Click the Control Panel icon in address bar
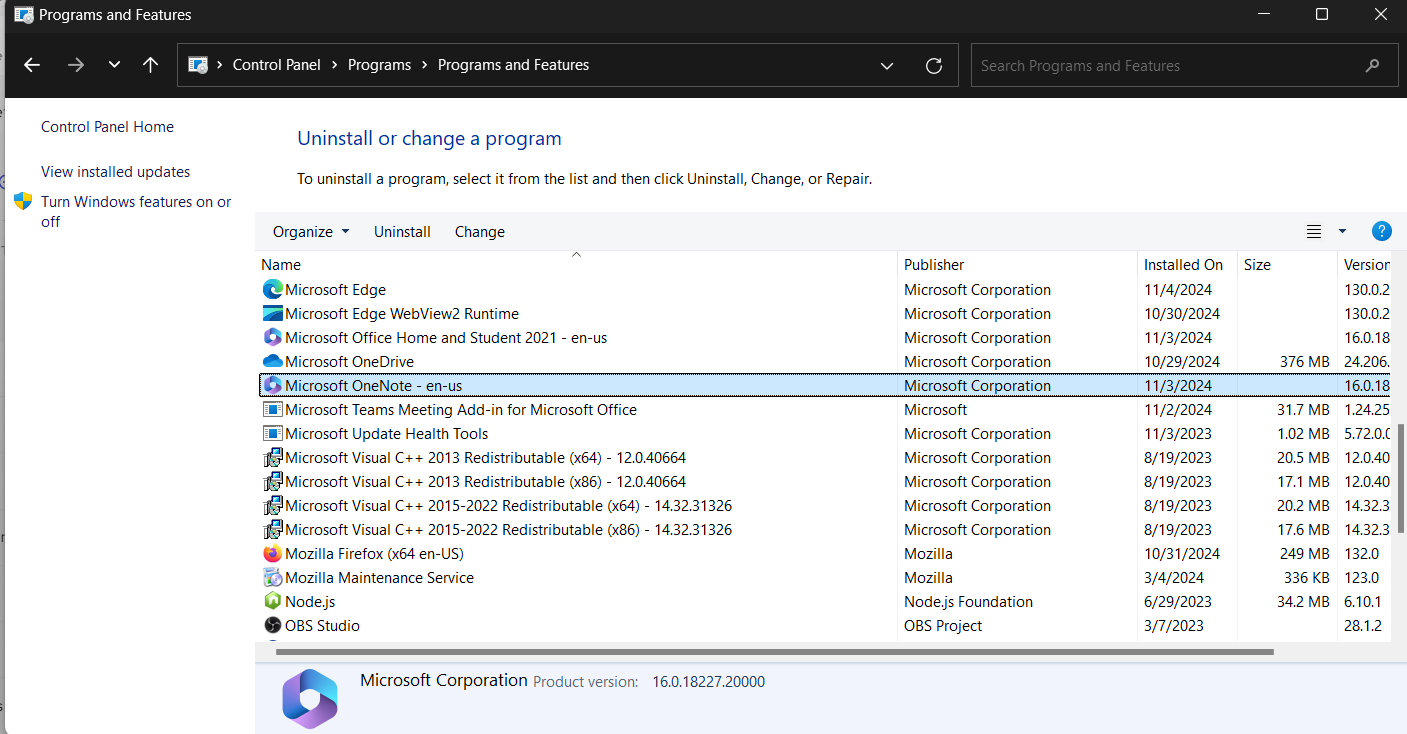This screenshot has height=734, width=1407. click(198, 65)
